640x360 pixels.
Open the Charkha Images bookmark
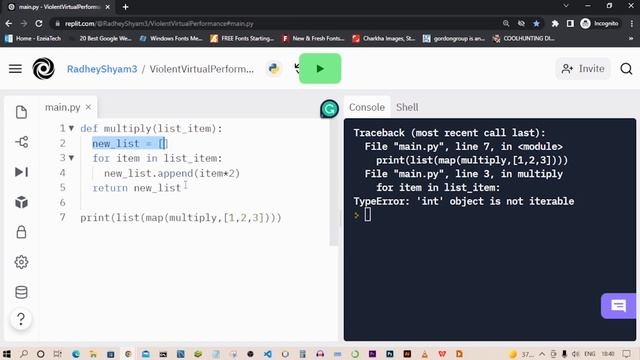click(x=384, y=38)
